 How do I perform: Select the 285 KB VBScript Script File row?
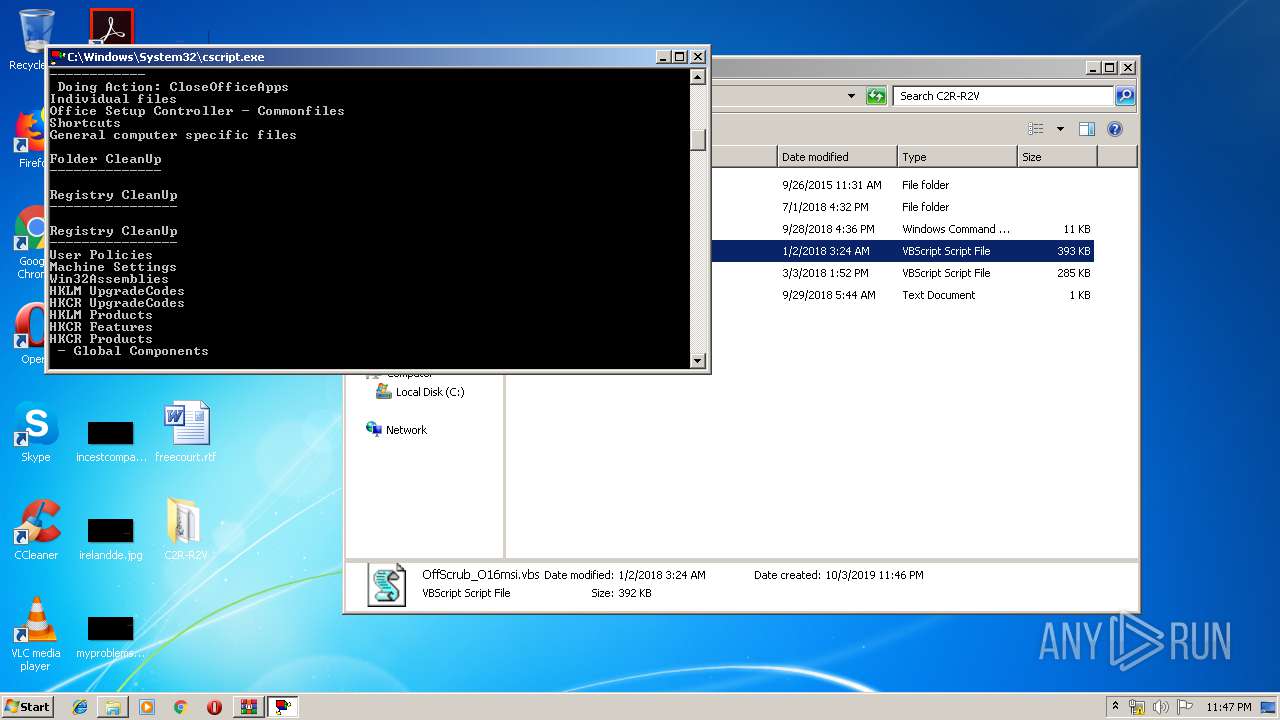pos(903,273)
